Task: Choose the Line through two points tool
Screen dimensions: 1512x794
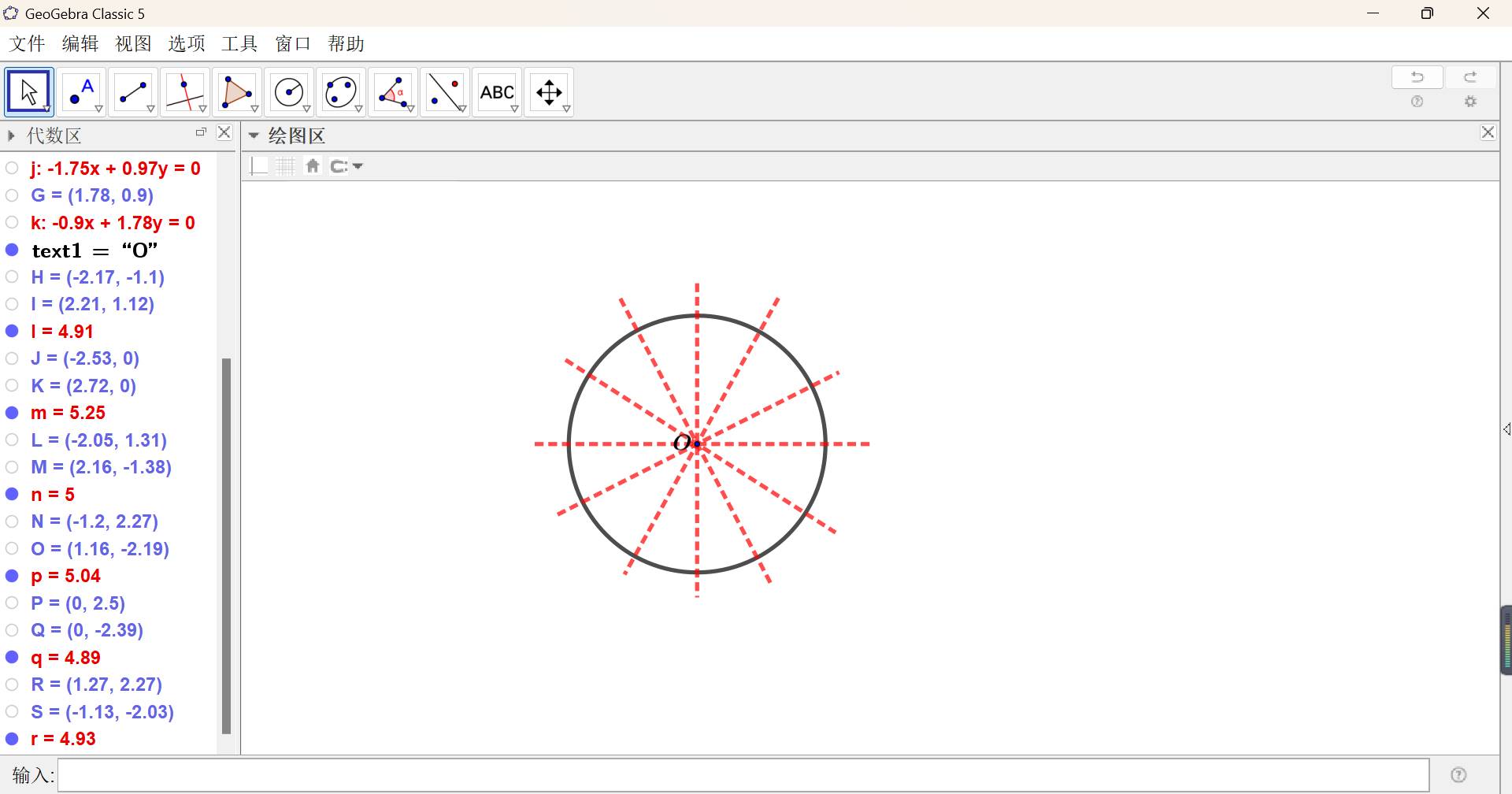Action: pos(133,92)
